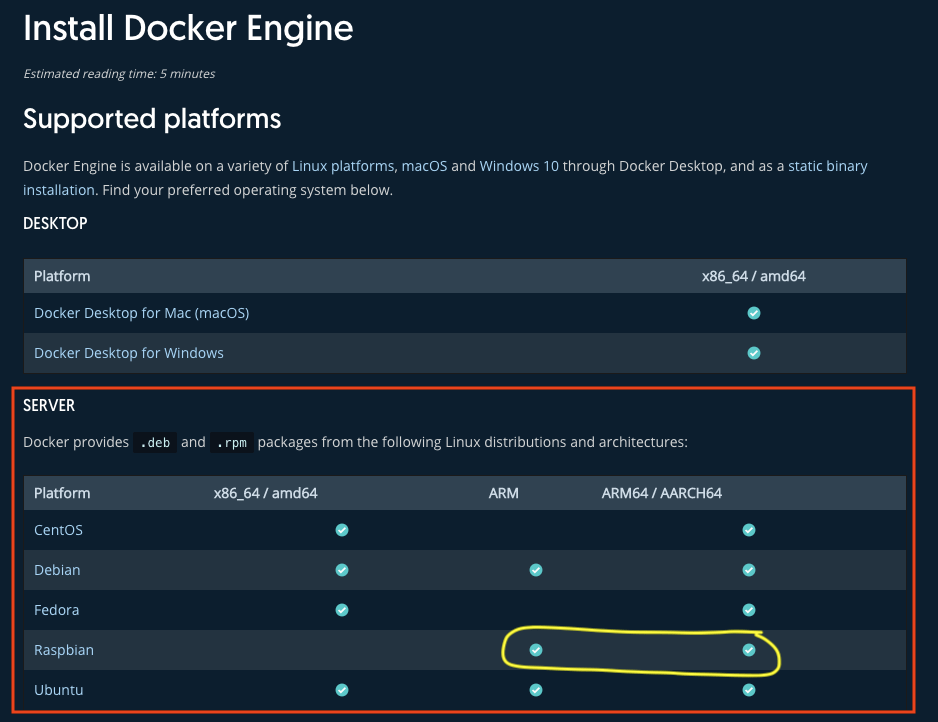Click the .rpm code label
This screenshot has width=938, height=722.
[x=232, y=443]
